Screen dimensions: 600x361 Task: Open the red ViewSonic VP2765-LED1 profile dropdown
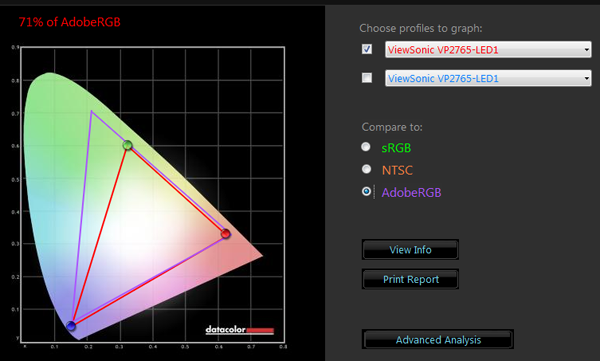(488, 50)
